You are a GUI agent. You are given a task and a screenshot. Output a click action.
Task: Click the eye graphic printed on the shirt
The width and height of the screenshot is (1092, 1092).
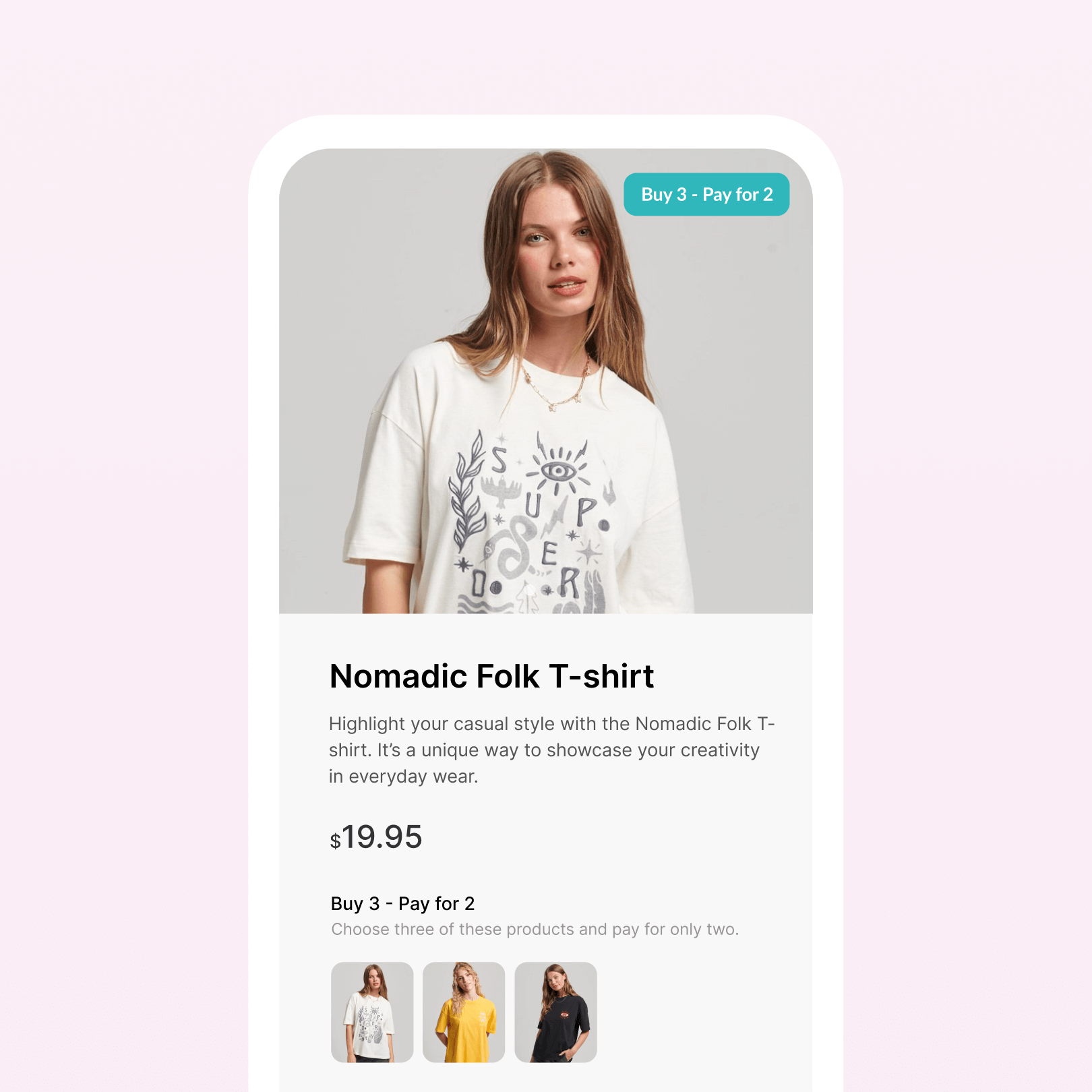pos(558,470)
